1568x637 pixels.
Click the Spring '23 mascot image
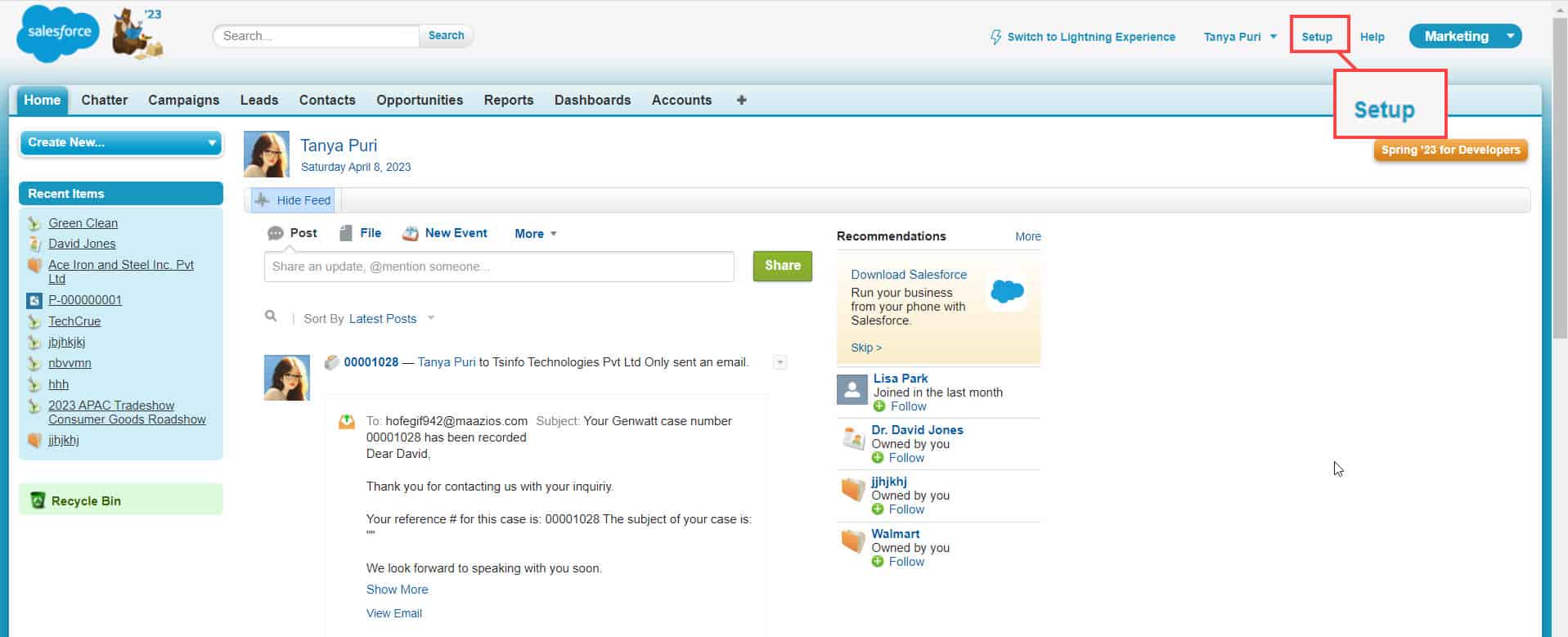click(137, 33)
